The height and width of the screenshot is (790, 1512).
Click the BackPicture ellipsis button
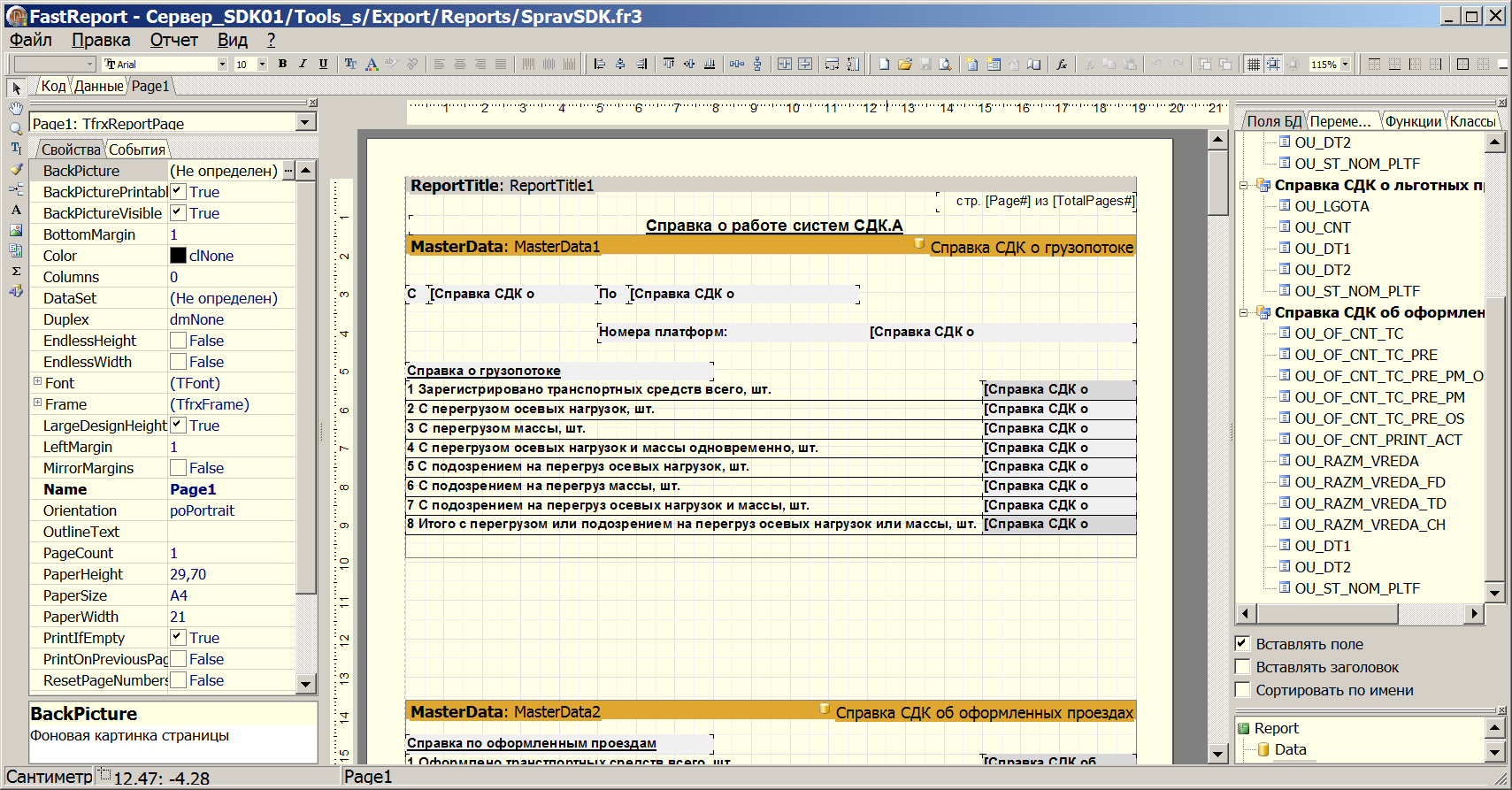click(288, 171)
